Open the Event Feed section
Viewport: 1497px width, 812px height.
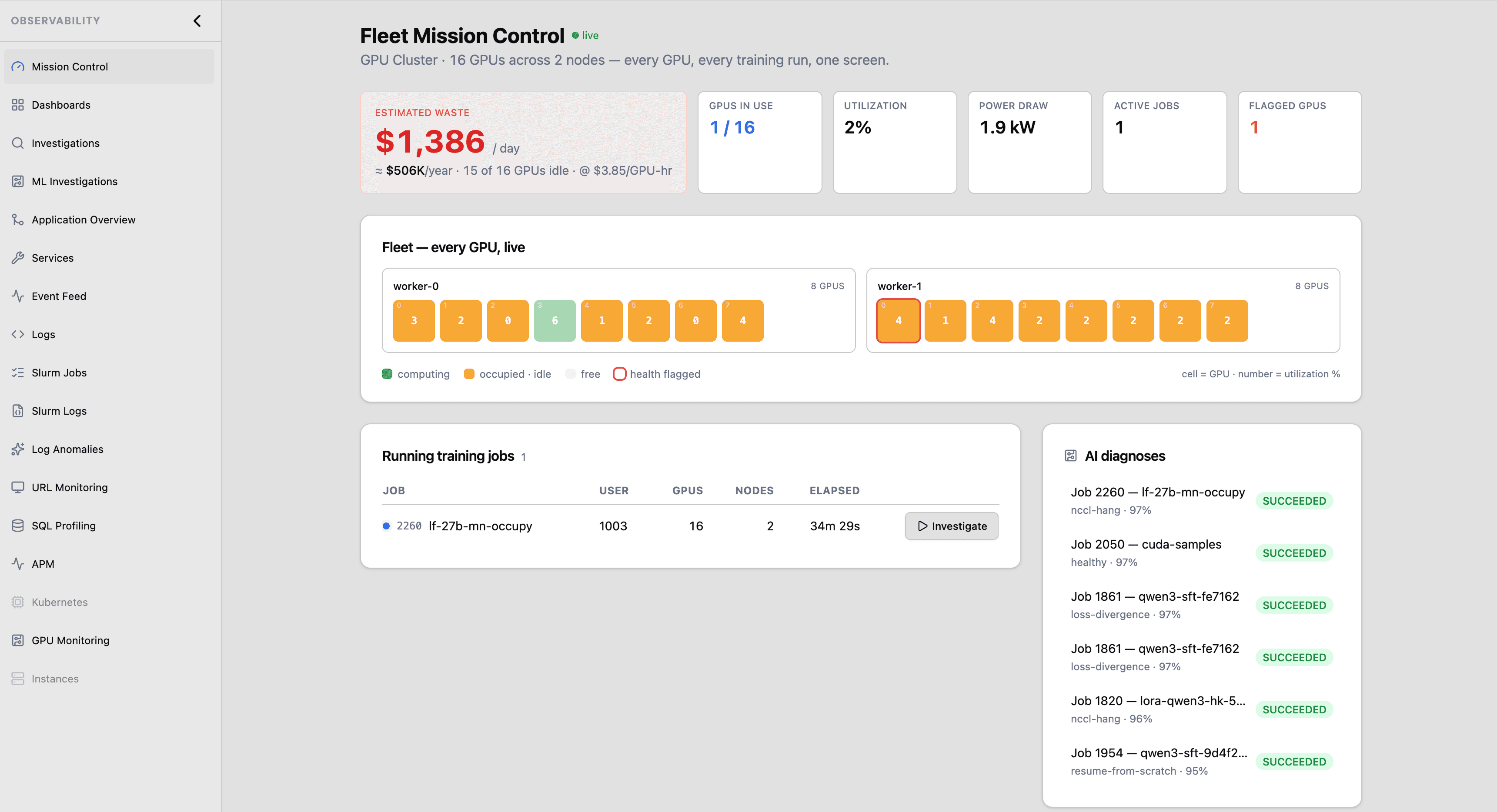109,296
